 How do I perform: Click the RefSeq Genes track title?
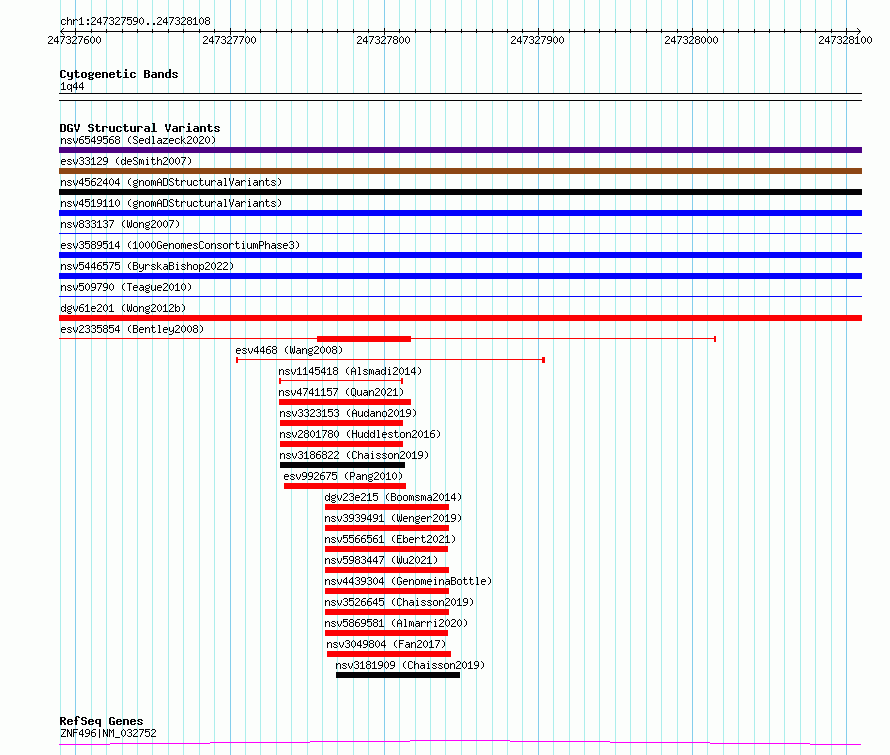point(101,721)
